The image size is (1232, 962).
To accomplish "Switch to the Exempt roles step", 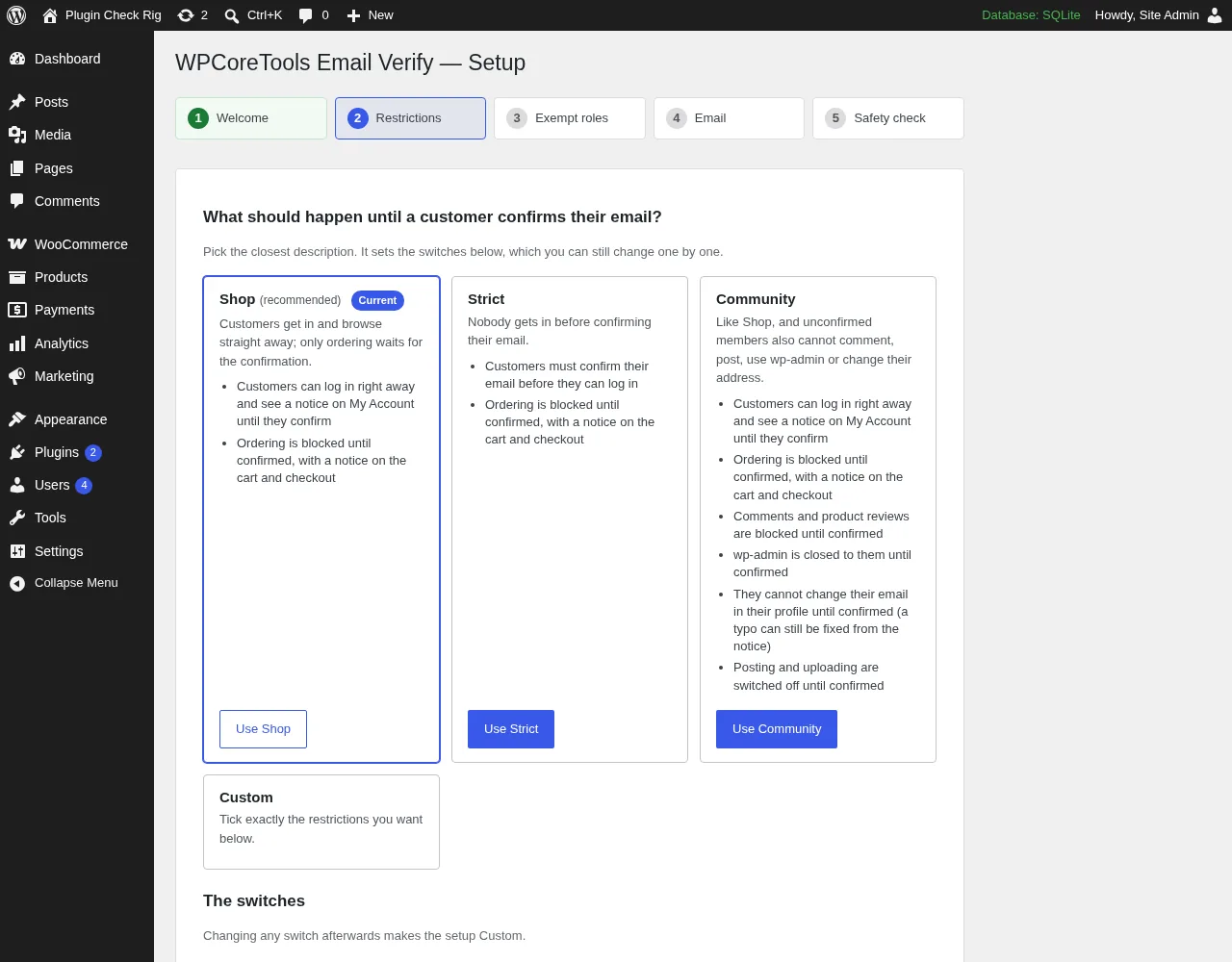I will 570,118.
